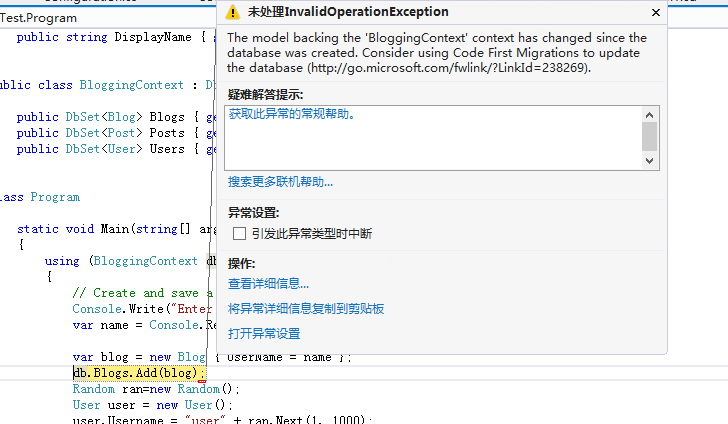Click 搜索更多联机帮助 link
This screenshot has height=424, width=728.
tap(280, 182)
